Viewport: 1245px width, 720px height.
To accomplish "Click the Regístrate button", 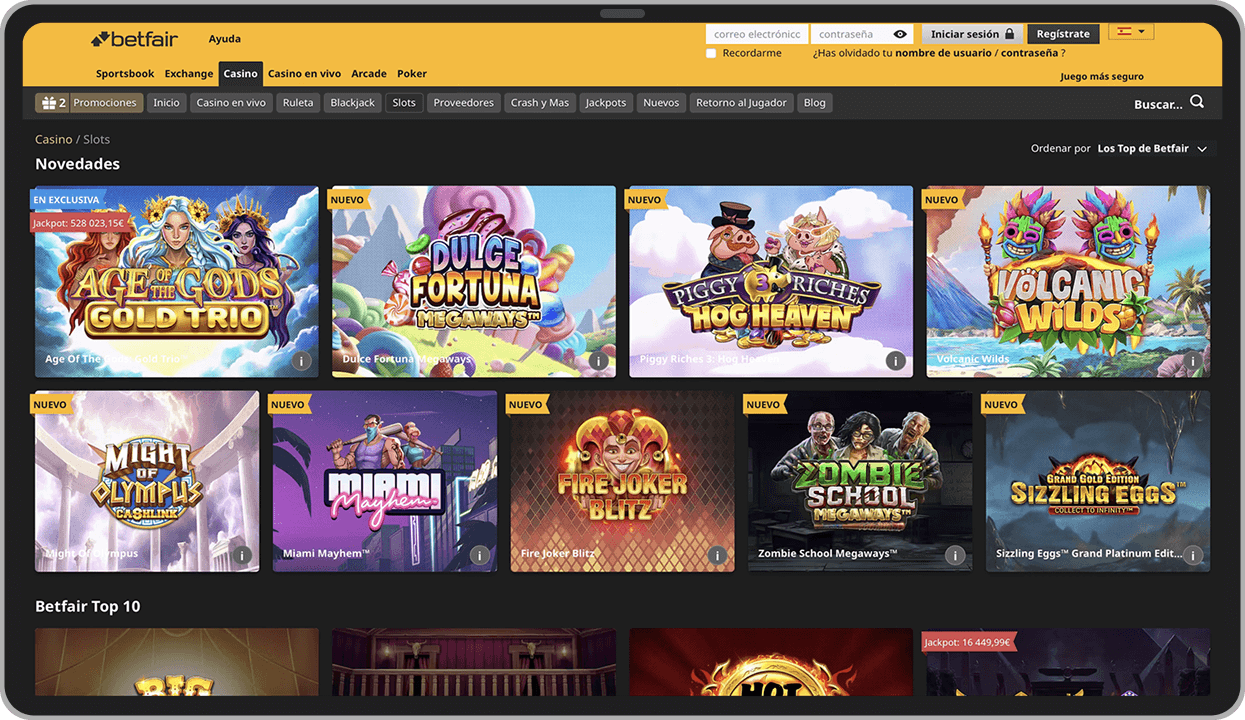I will [x=1063, y=33].
